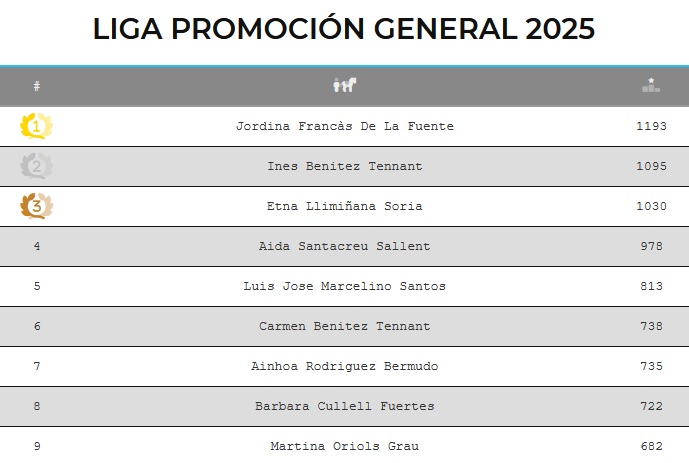Image resolution: width=689 pixels, height=463 pixels.
Task: Open Aida Santacreu Sallent's entry
Action: coord(345,246)
